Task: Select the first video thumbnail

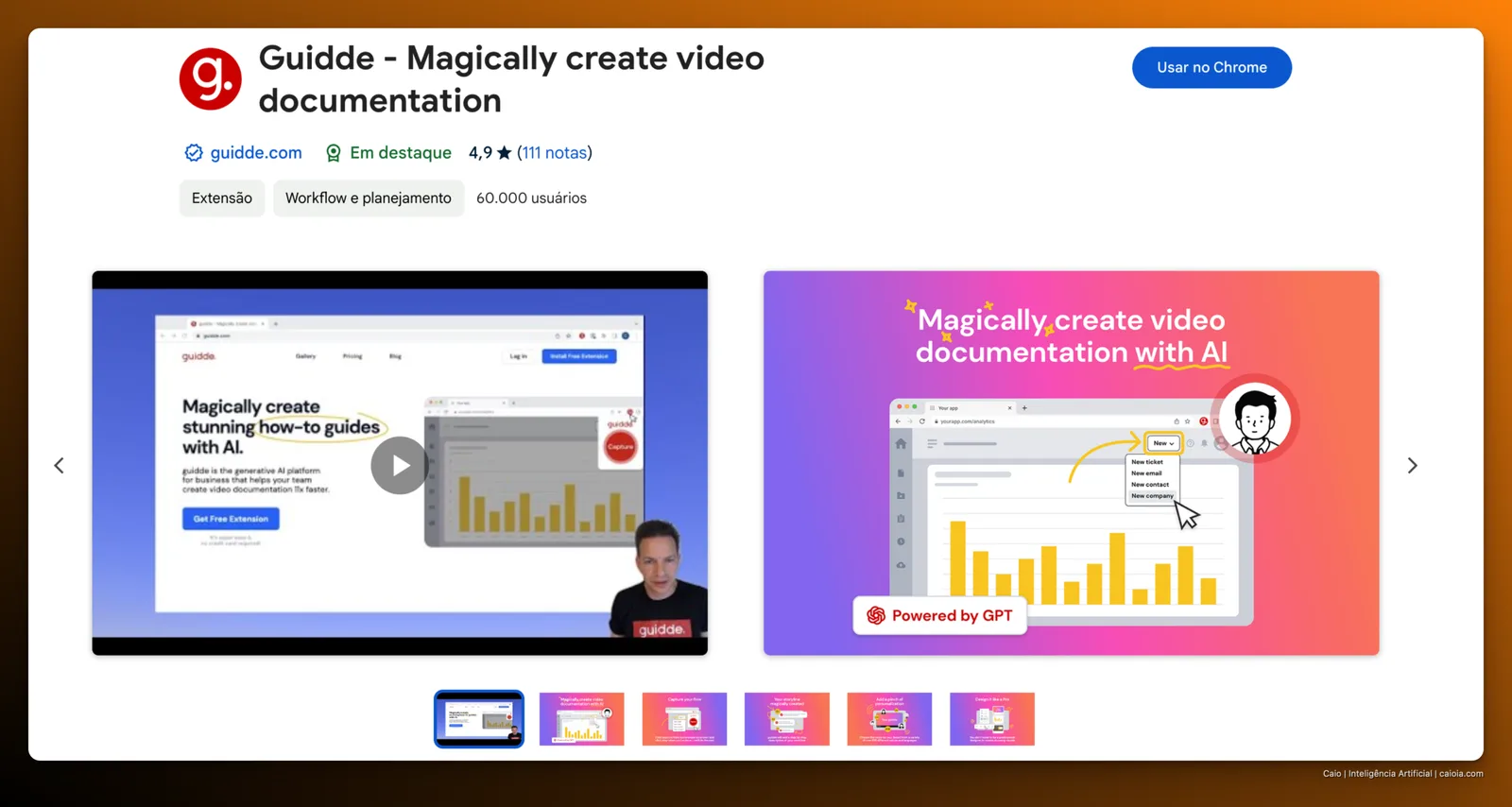Action: click(x=479, y=719)
